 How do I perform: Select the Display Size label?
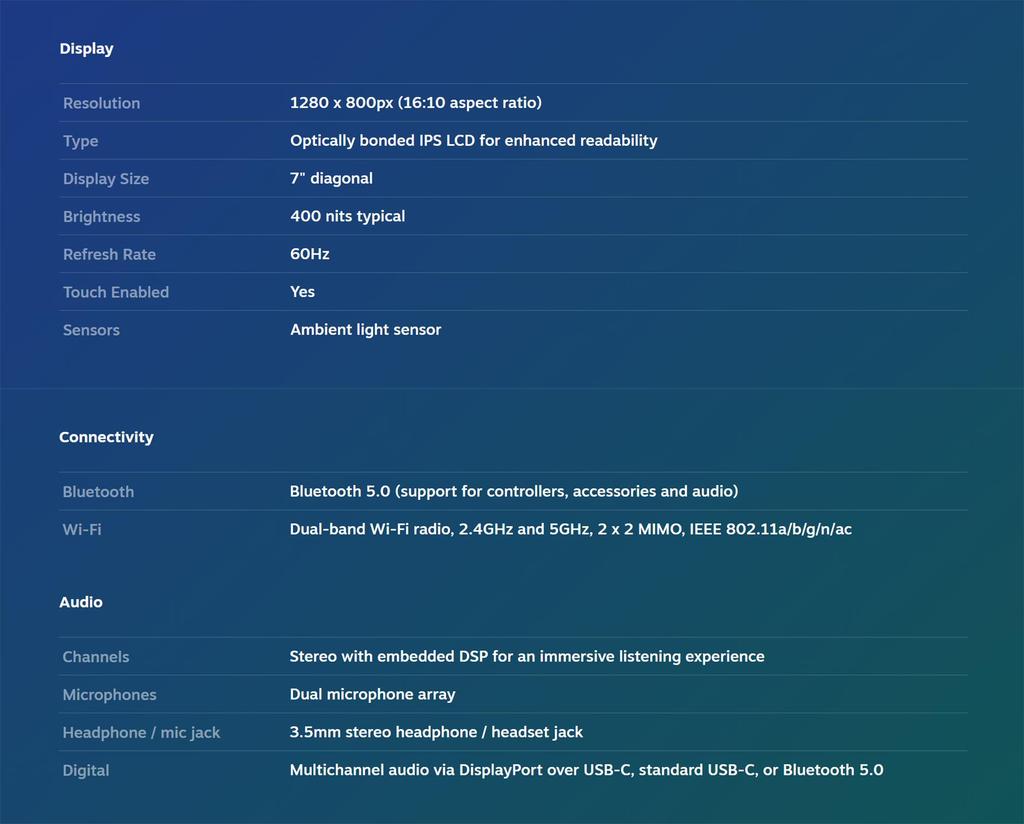(x=106, y=179)
